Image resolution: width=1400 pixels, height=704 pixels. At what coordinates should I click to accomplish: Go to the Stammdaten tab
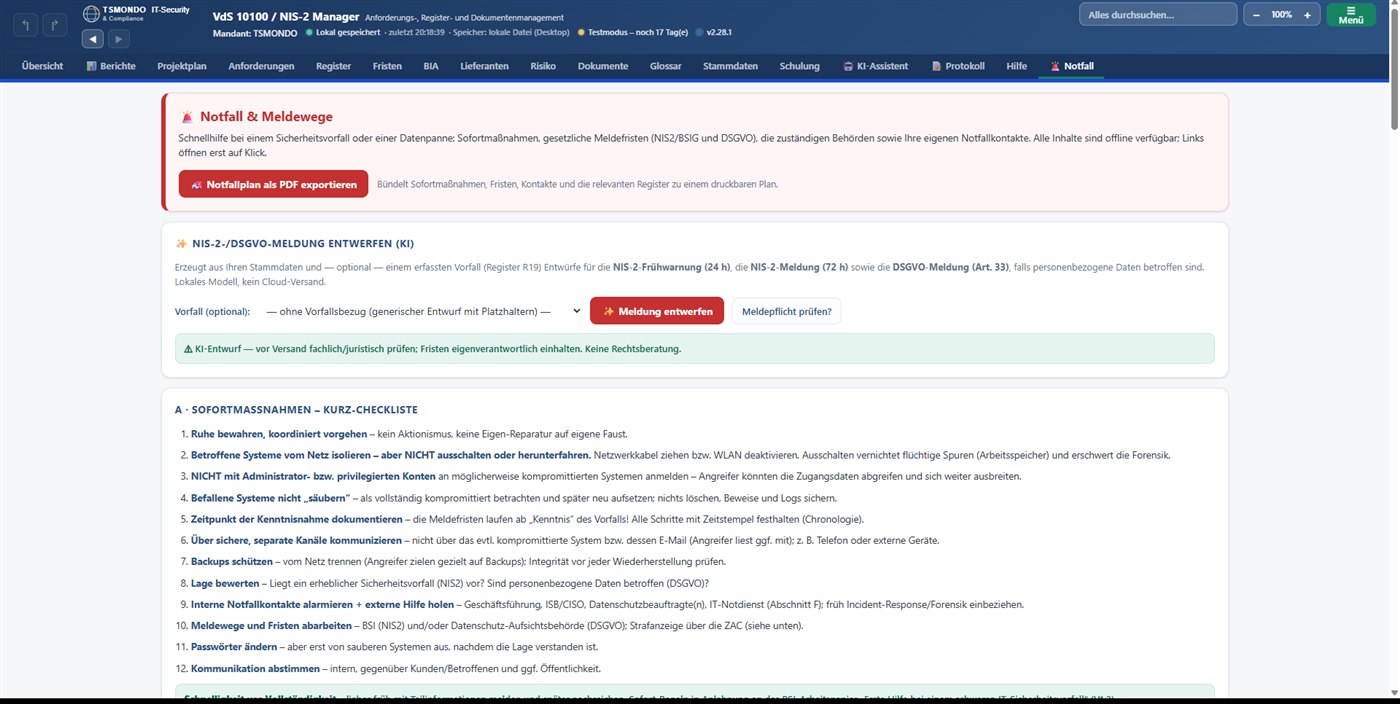pos(730,66)
